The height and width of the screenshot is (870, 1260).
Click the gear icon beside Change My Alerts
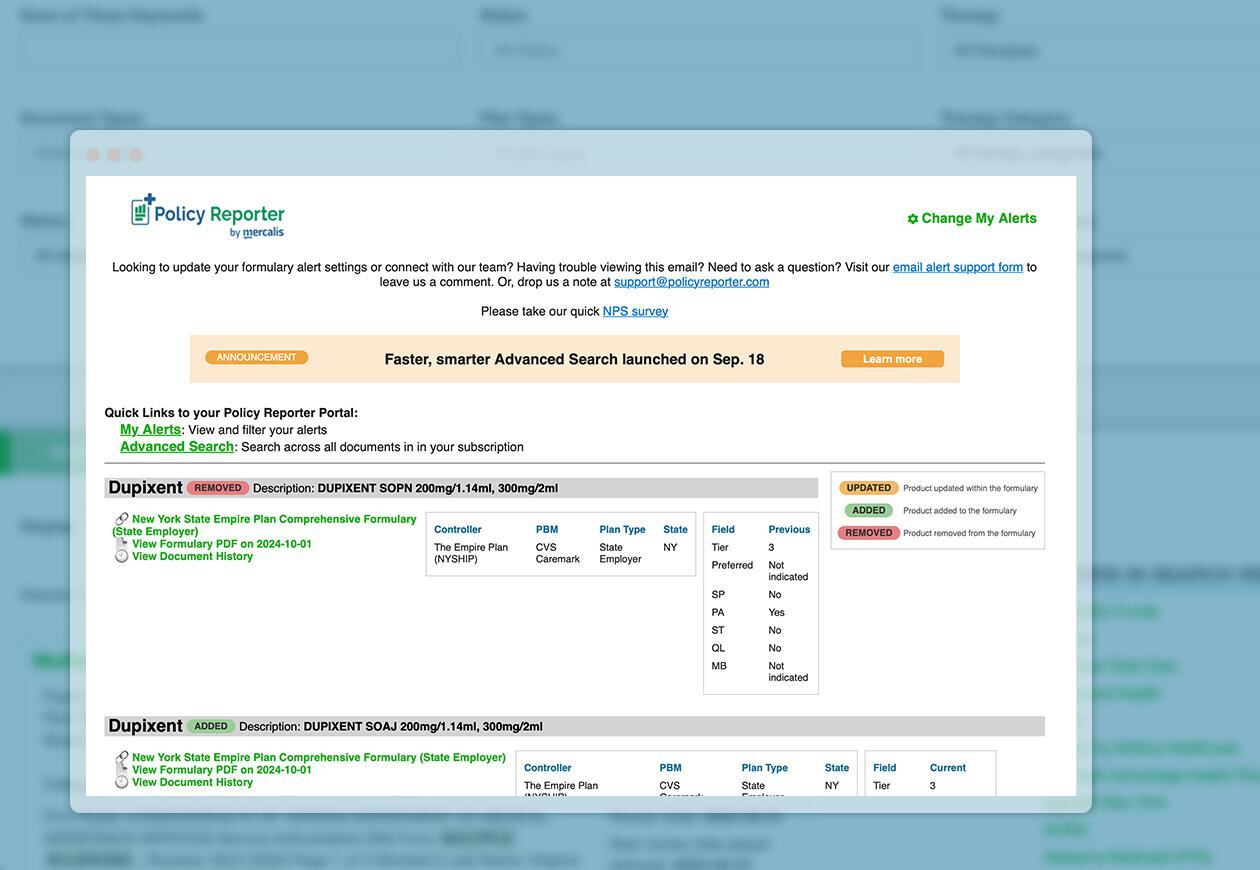[912, 219]
